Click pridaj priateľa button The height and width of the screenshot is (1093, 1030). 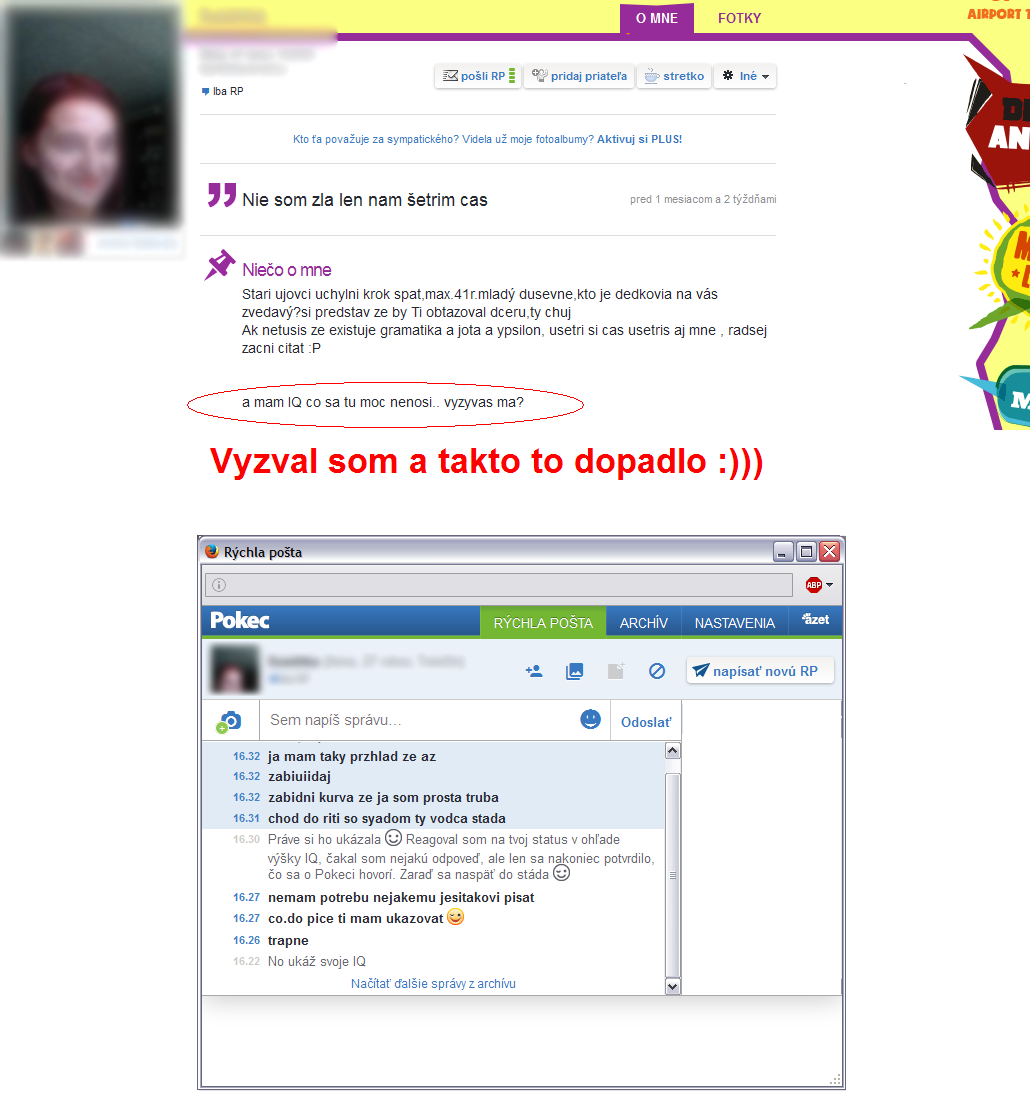click(580, 76)
